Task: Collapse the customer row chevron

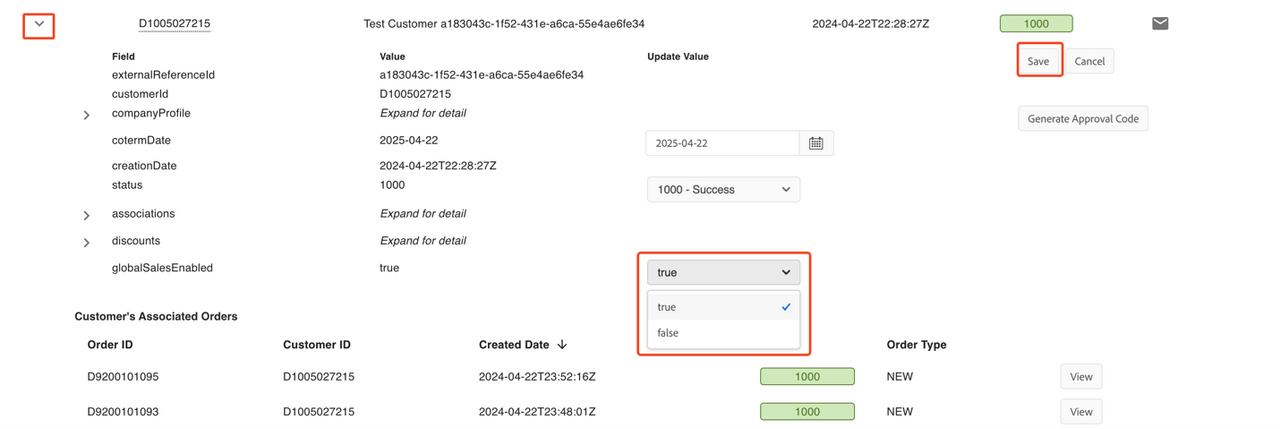Action: [x=39, y=23]
